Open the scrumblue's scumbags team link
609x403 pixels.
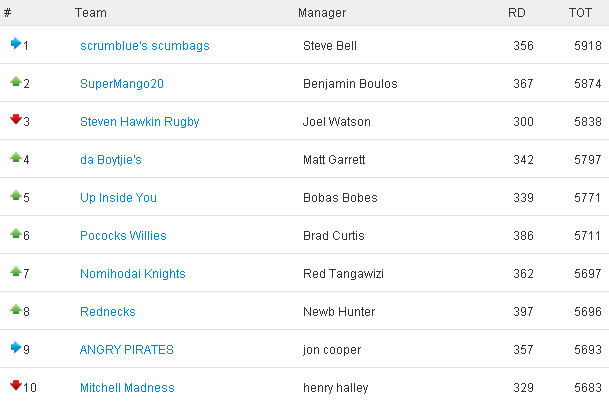tap(144, 46)
